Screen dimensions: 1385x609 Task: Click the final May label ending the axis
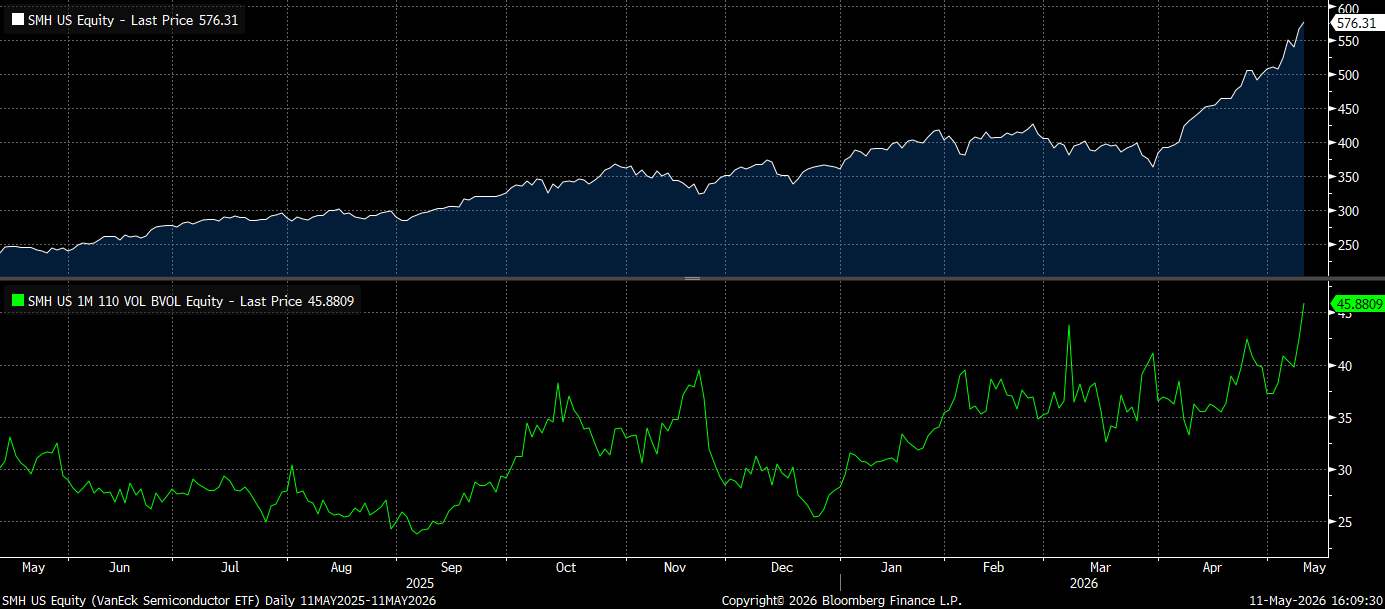click(x=1313, y=567)
